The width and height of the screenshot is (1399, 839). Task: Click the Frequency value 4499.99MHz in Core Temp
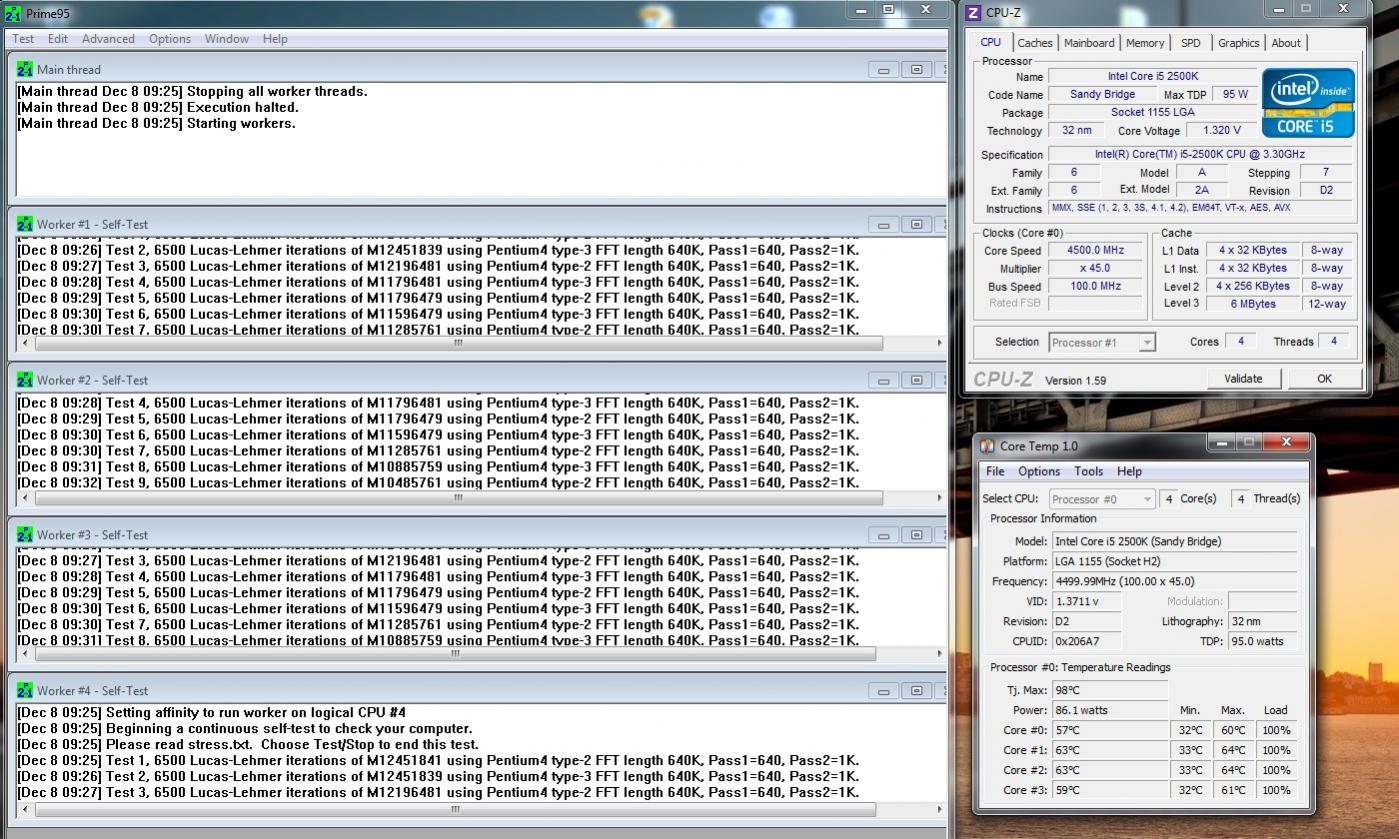pyautogui.click(x=1174, y=581)
